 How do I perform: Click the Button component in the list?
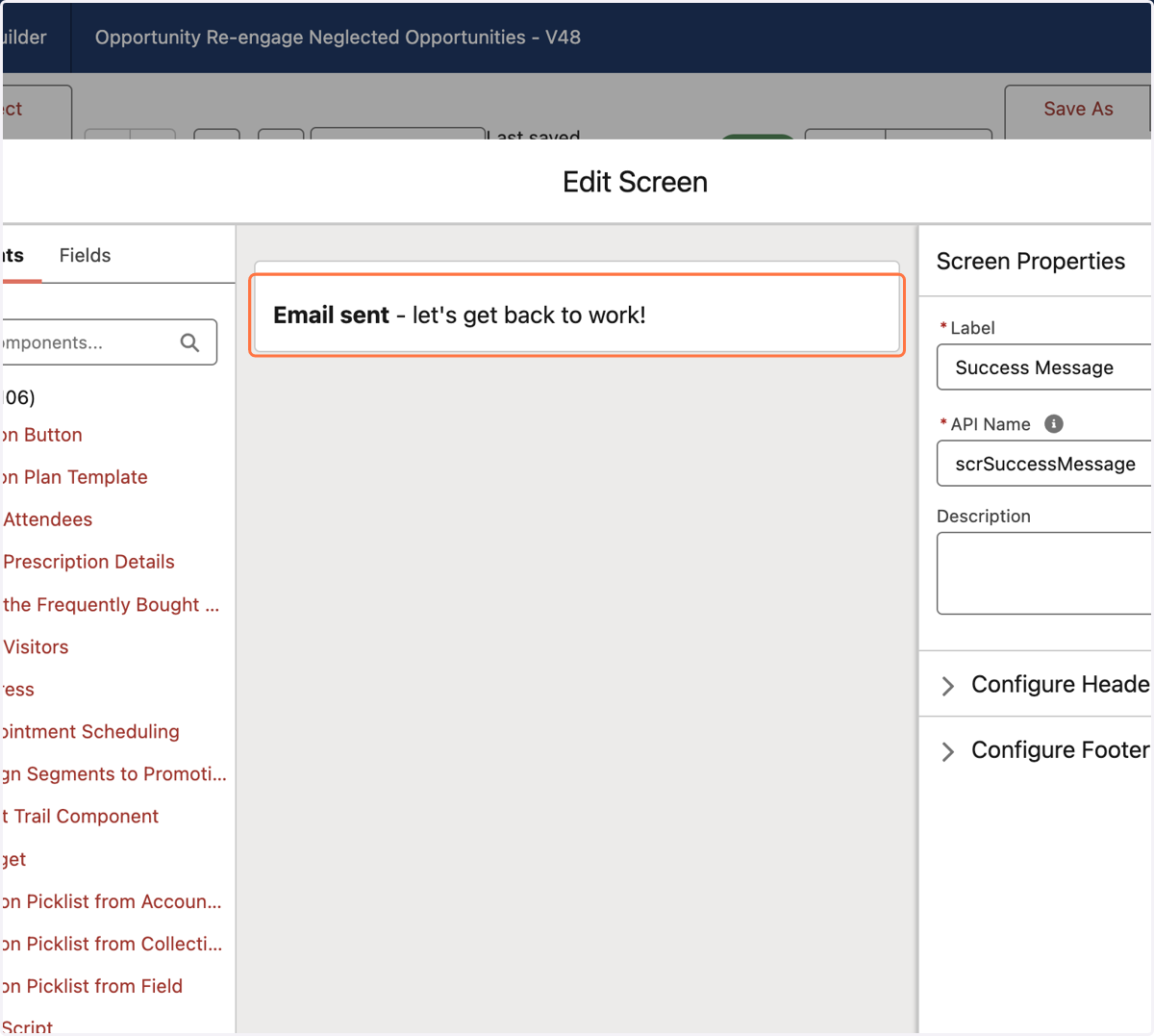(42, 435)
